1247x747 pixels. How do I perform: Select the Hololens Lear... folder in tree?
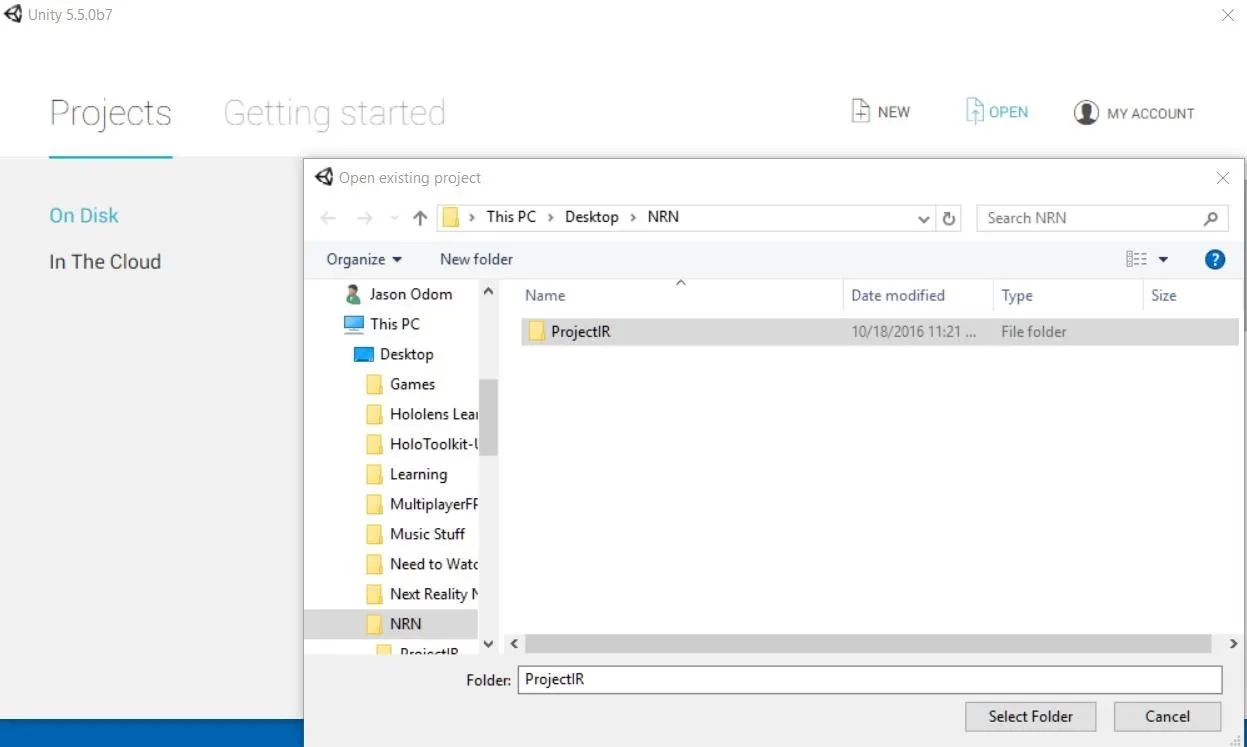tap(421, 414)
